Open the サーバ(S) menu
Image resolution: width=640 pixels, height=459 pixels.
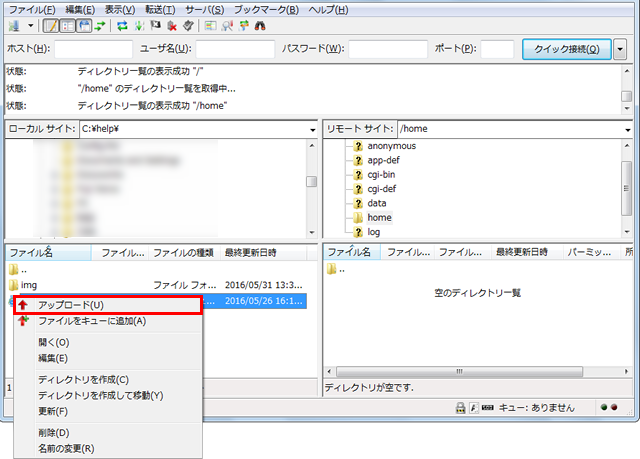[204, 9]
